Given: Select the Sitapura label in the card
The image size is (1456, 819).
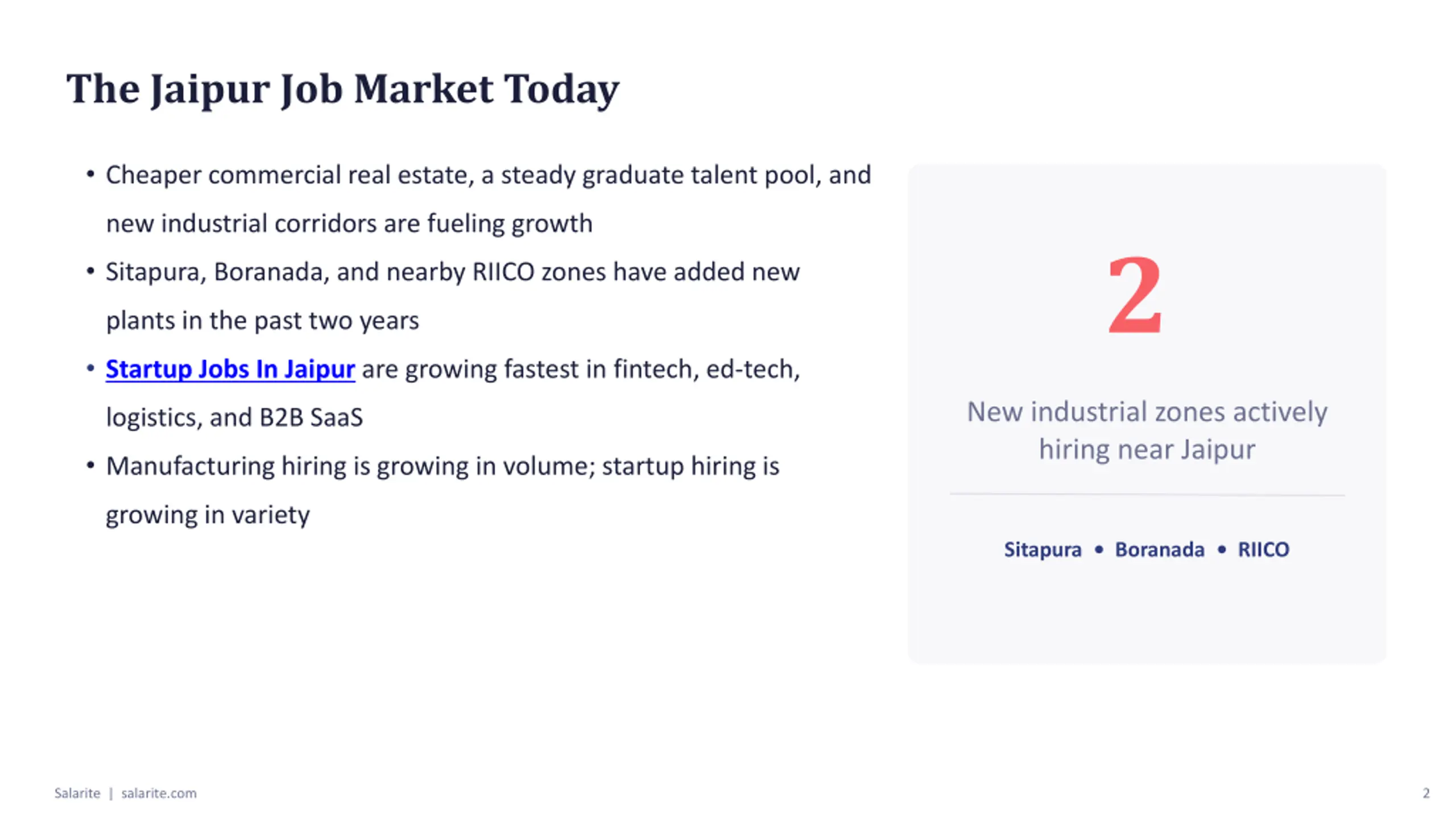Looking at the screenshot, I should tap(1043, 549).
